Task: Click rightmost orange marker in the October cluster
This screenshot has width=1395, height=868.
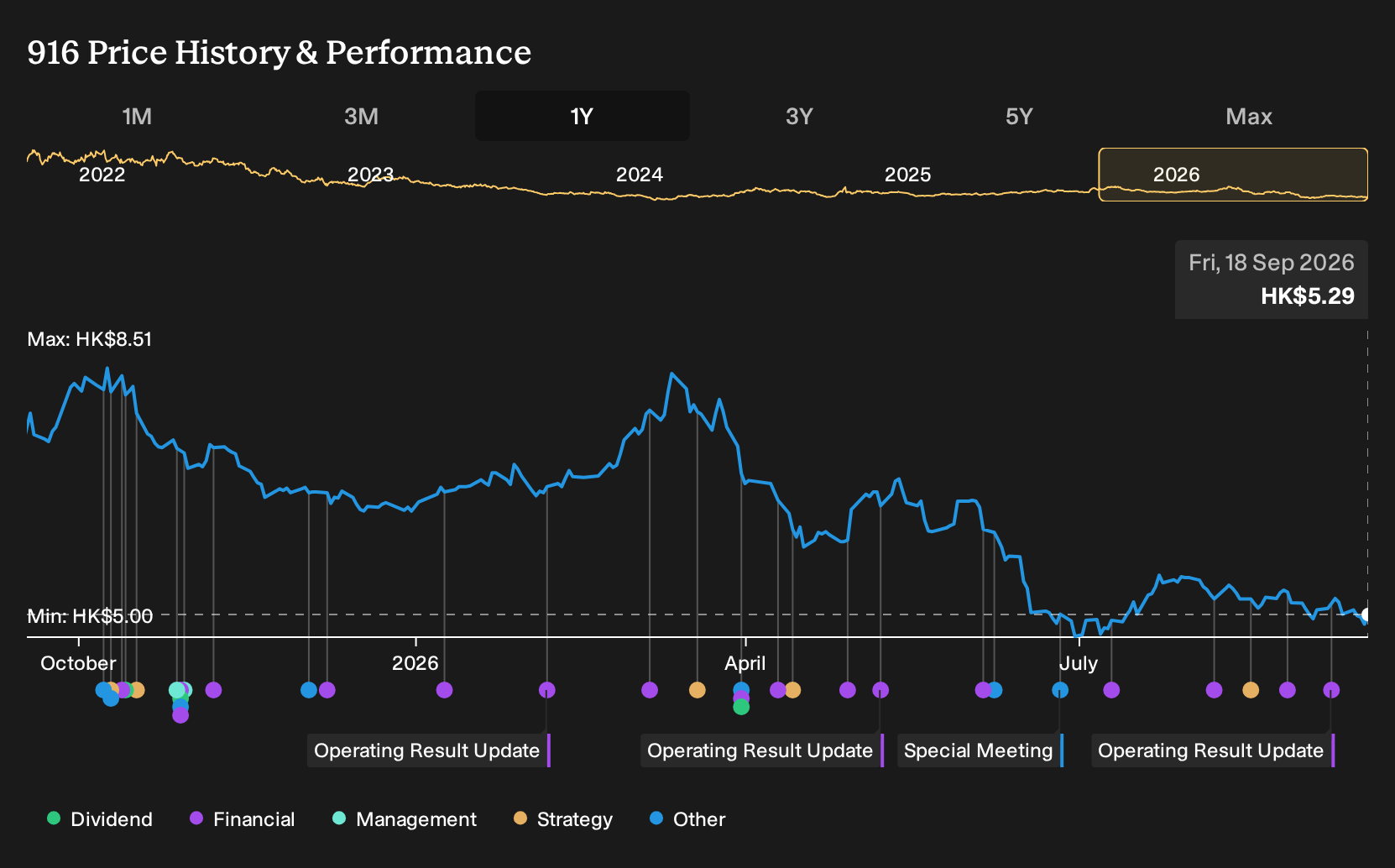Action: [137, 690]
